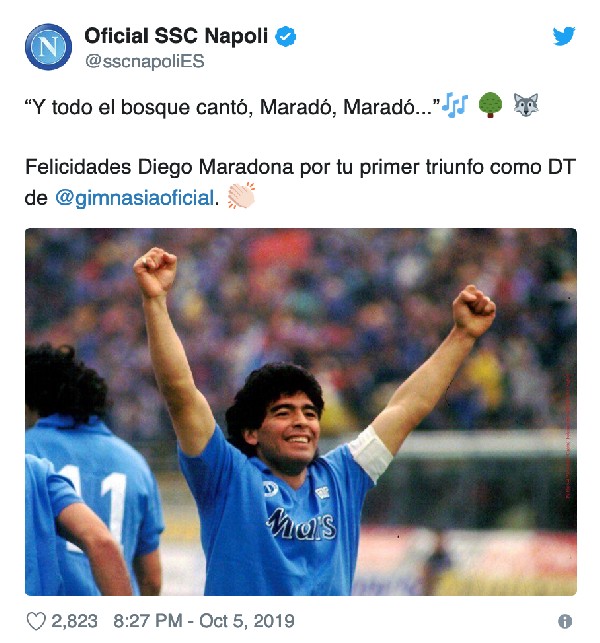This screenshot has width=600, height=643.
Task: Click the white captain armband in the photo
Action: coord(371,454)
